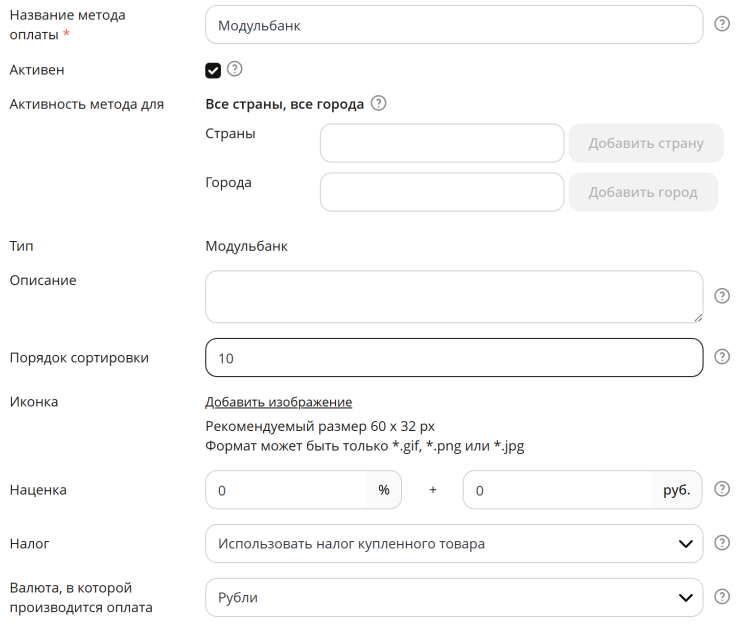The height and width of the screenshot is (626, 740).
Task: Focus the Страны input field
Action: pyautogui.click(x=442, y=143)
